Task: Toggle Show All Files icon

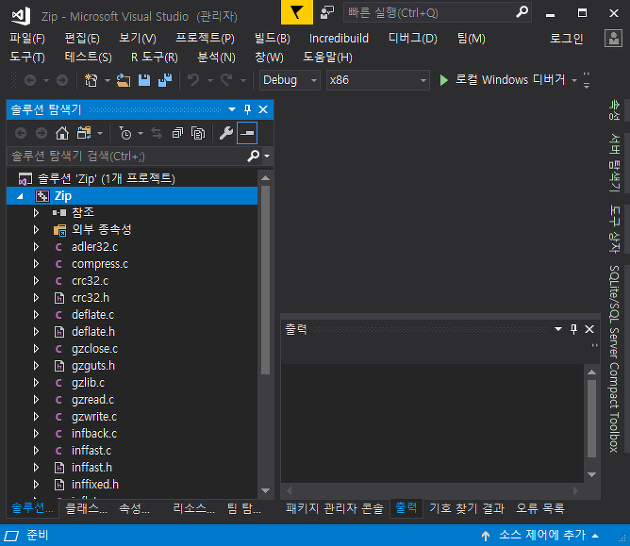Action: click(x=198, y=133)
